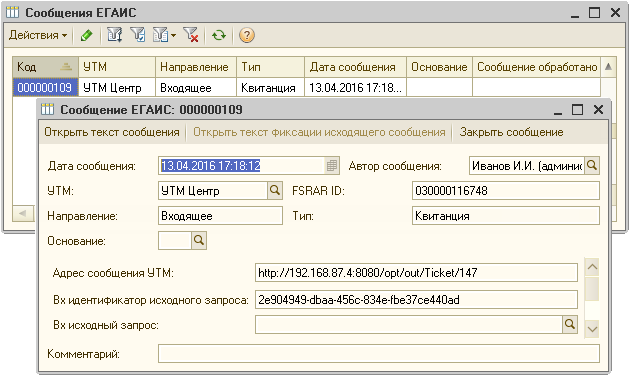This screenshot has height=375, width=629.
Task: Click the FSRAR ID field
Action: click(x=505, y=191)
